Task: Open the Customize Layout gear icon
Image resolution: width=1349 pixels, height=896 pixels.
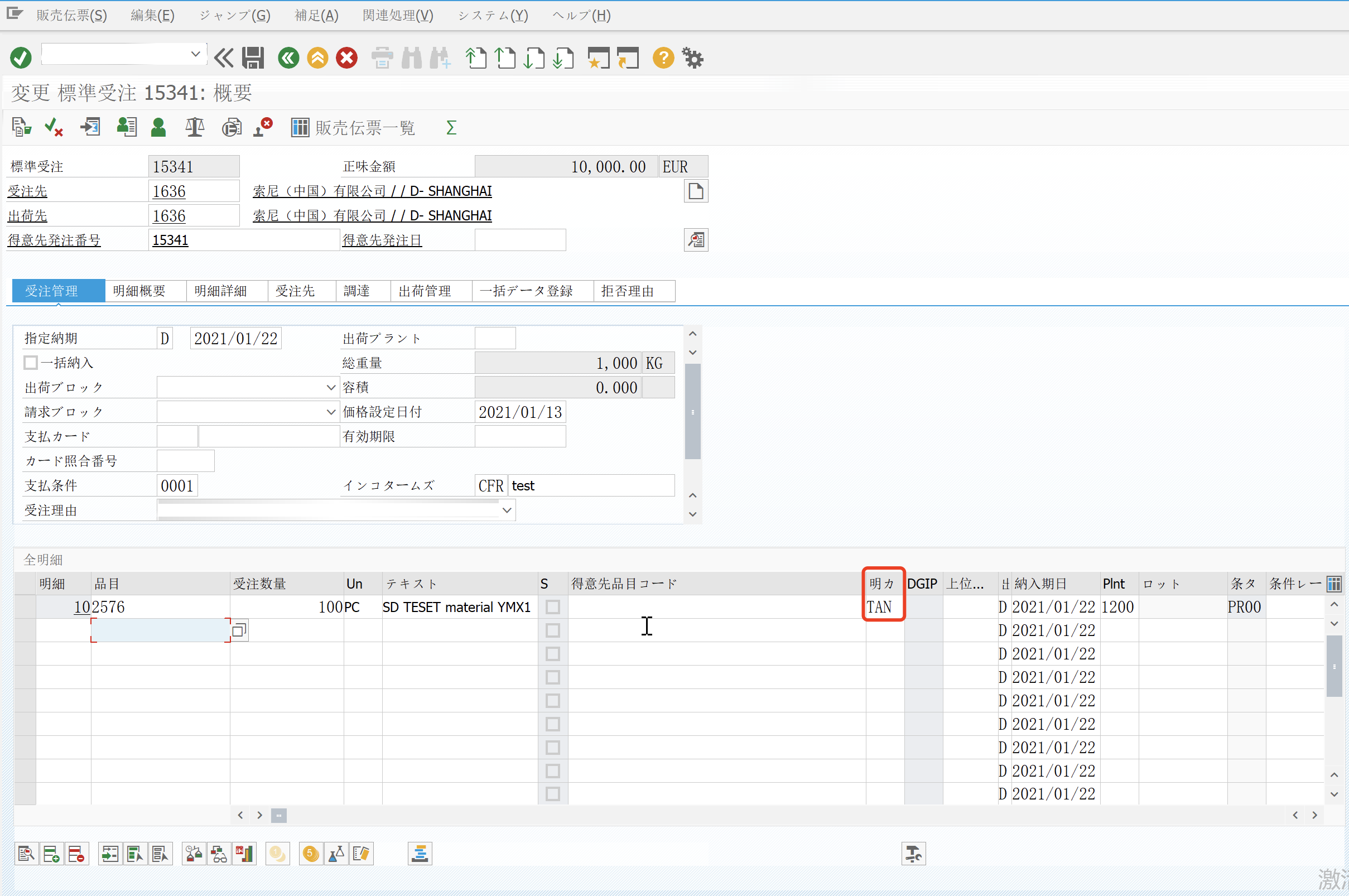Action: [692, 57]
